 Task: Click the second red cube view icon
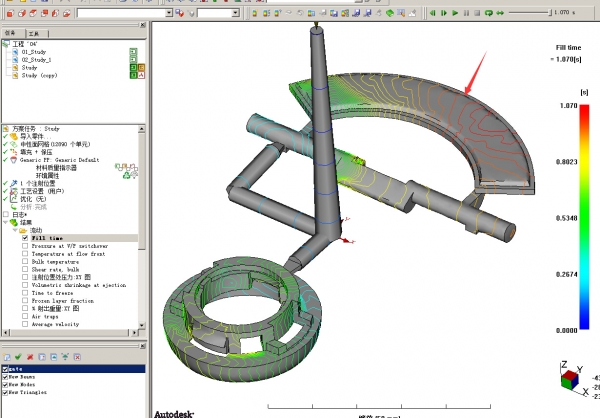pyautogui.click(x=22, y=13)
